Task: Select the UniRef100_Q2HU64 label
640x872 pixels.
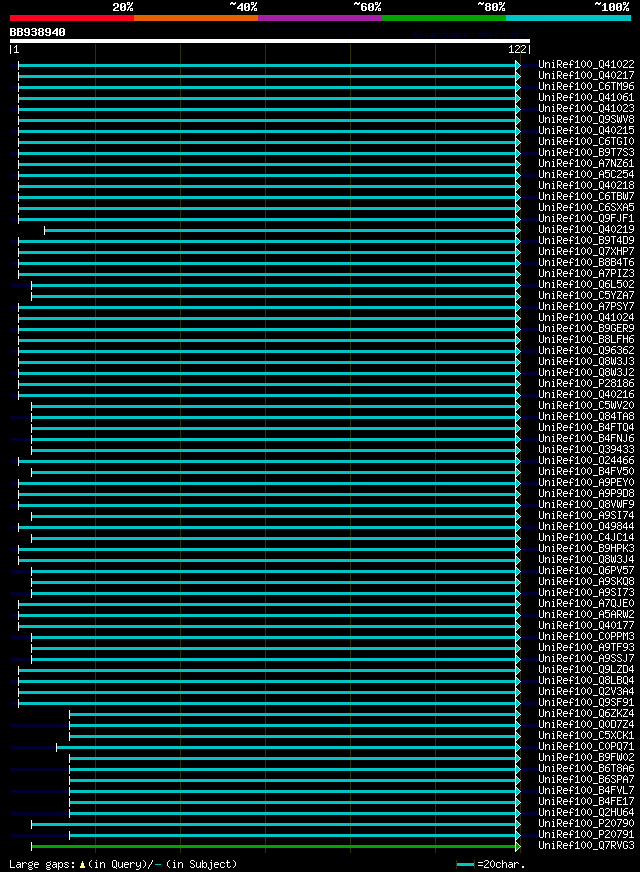Action: [586, 812]
